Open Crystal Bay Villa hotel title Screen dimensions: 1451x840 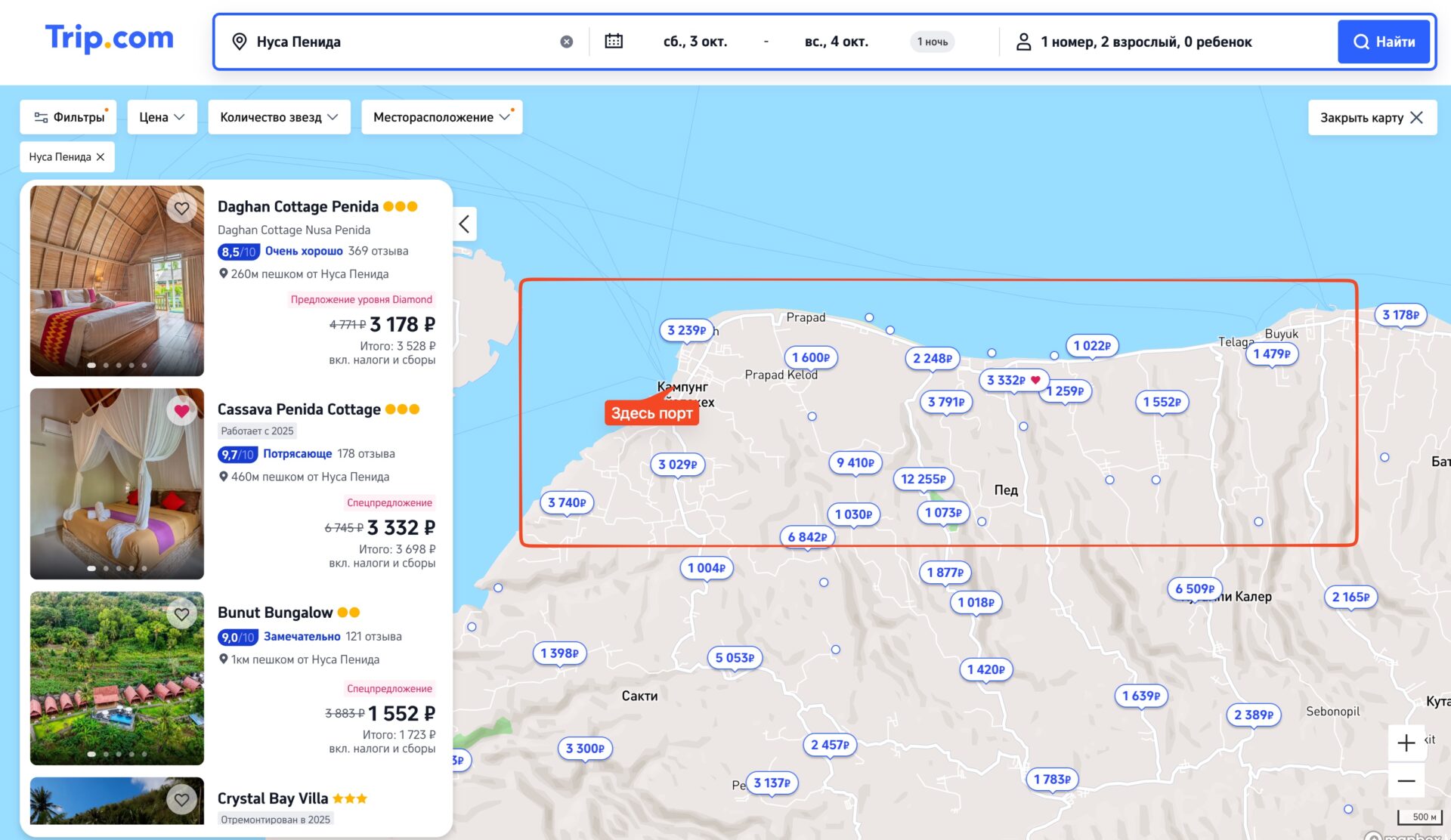click(273, 798)
